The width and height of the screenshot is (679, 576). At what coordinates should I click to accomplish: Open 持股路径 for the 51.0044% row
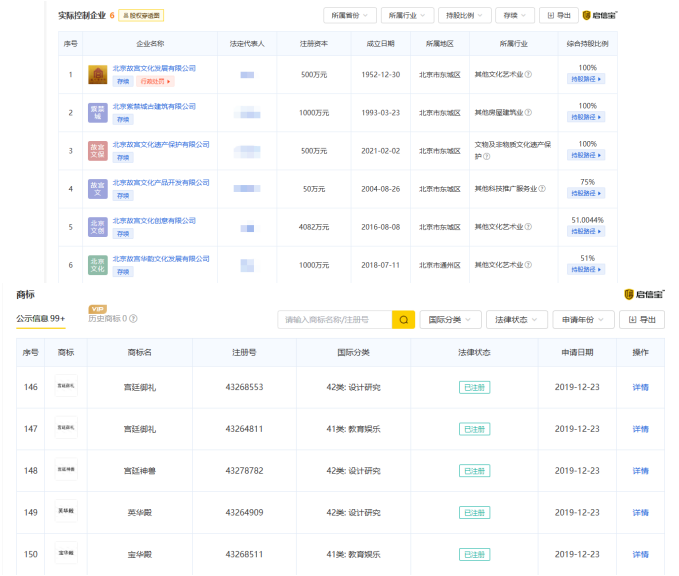coord(586,231)
